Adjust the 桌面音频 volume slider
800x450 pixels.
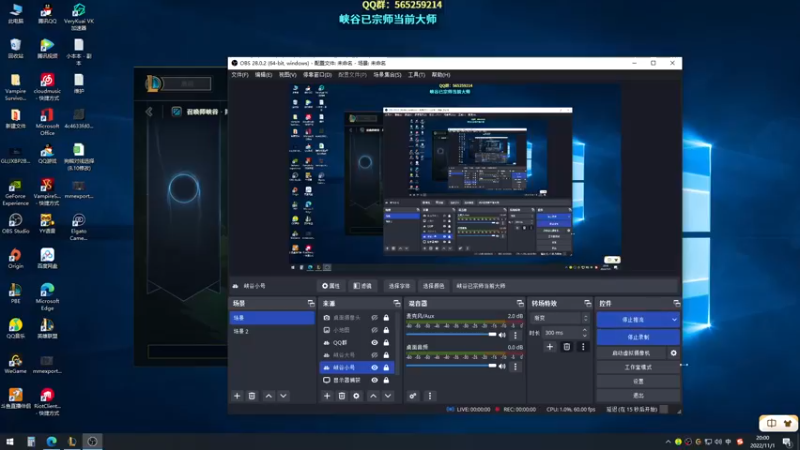point(452,366)
